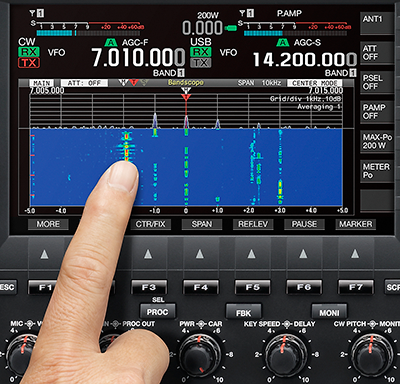Select the MORE softkey menu
Viewport: 400px width, 384px height.
48,224
